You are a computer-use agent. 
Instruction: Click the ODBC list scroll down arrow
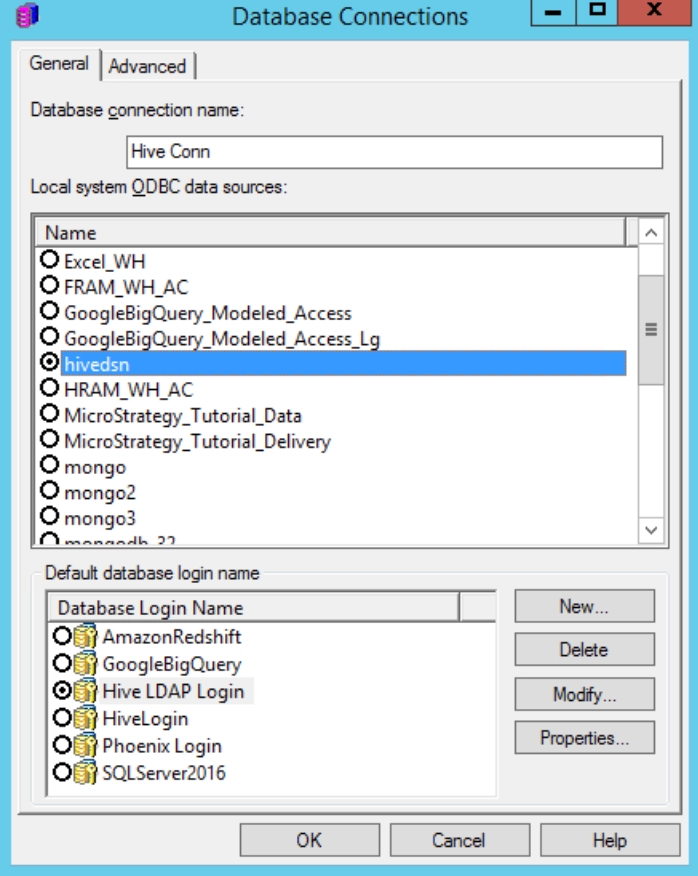pyautogui.click(x=651, y=530)
